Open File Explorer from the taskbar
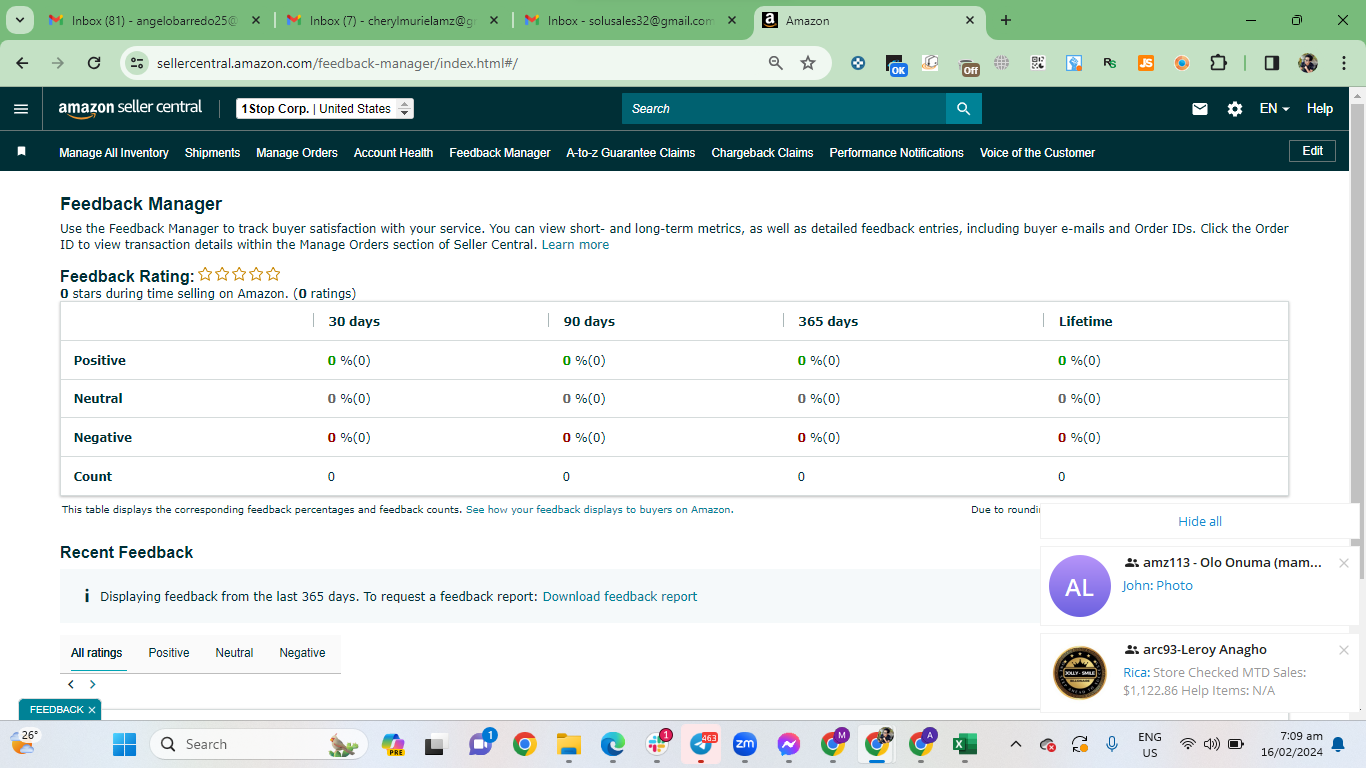The width and height of the screenshot is (1366, 768). 569,744
